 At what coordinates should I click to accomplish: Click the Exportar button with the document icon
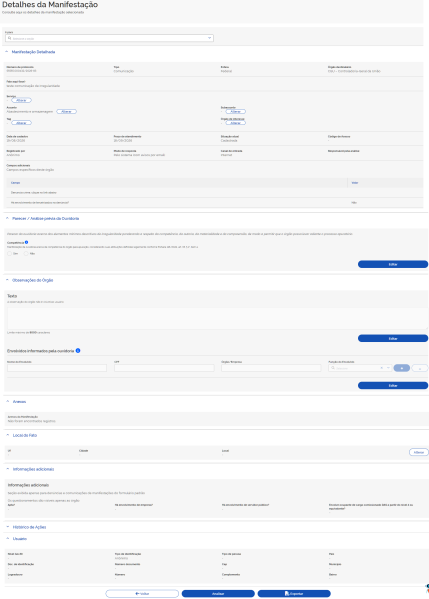[294, 593]
